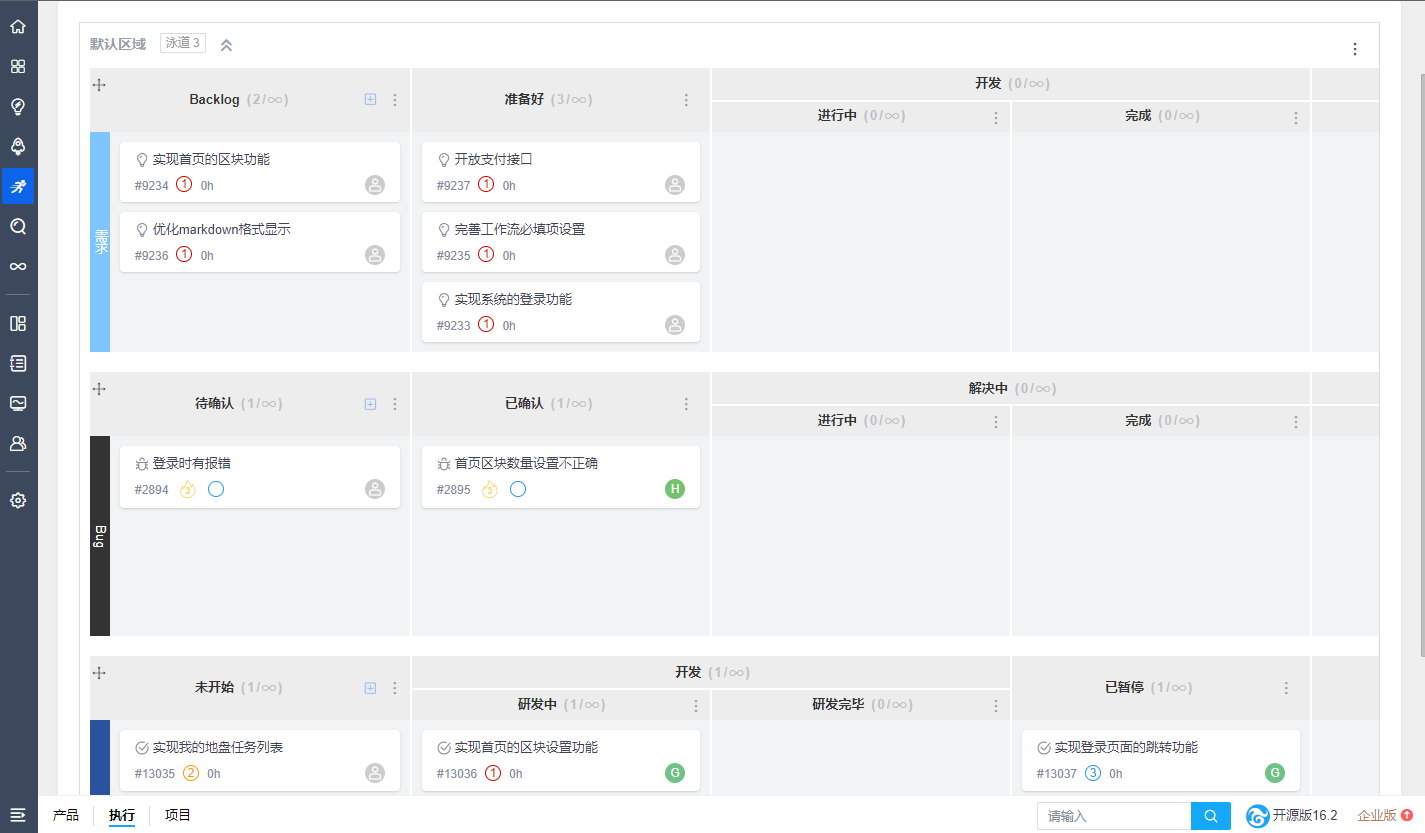This screenshot has height=833, width=1425.
Task: Open the lightbulb product icon in sidebar
Action: tap(18, 106)
